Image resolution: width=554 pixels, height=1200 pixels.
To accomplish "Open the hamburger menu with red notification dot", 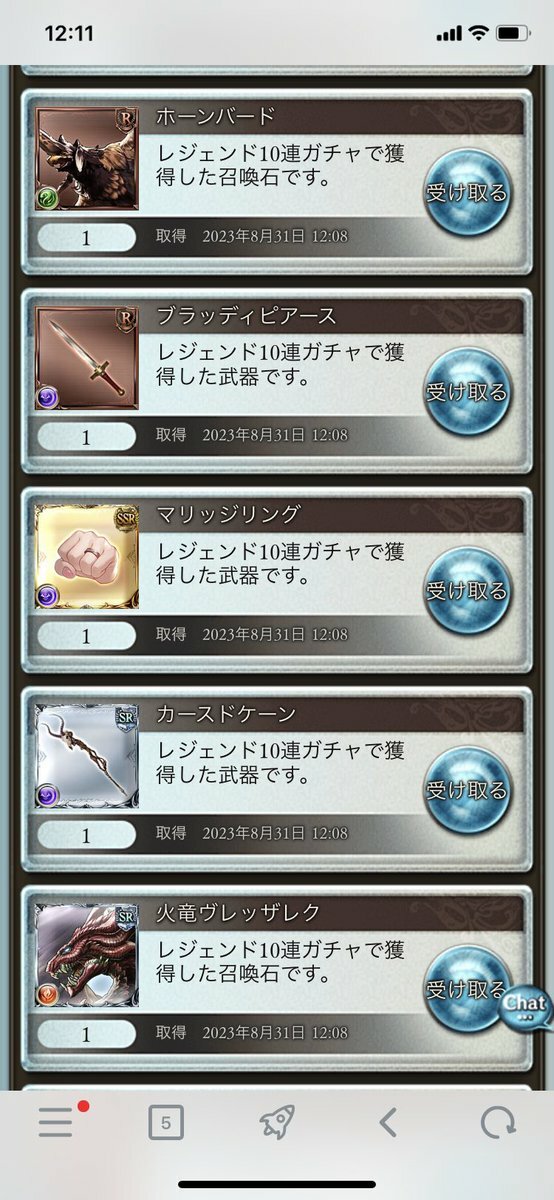I will [x=58, y=1122].
